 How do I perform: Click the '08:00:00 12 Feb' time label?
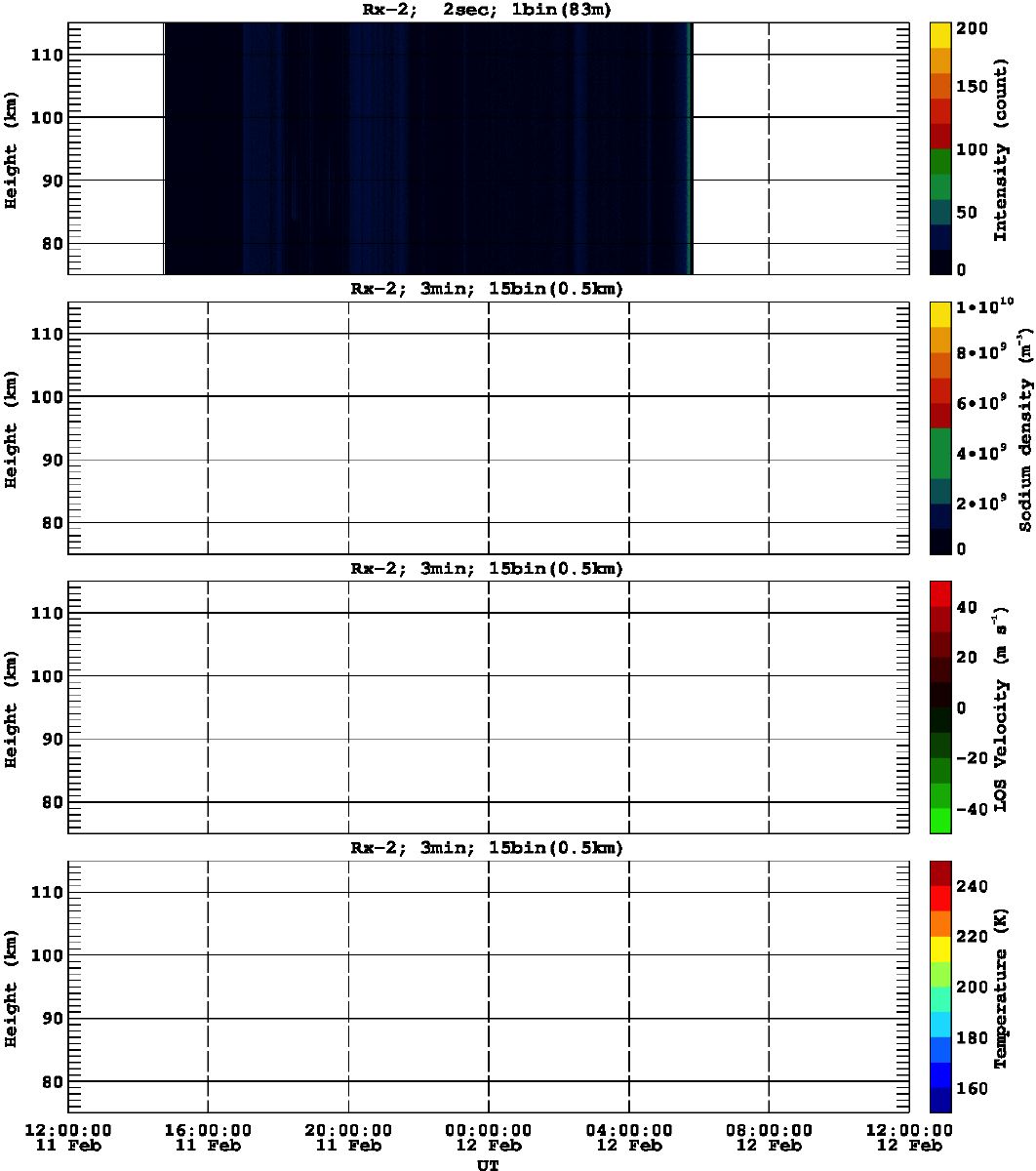[x=770, y=1137]
